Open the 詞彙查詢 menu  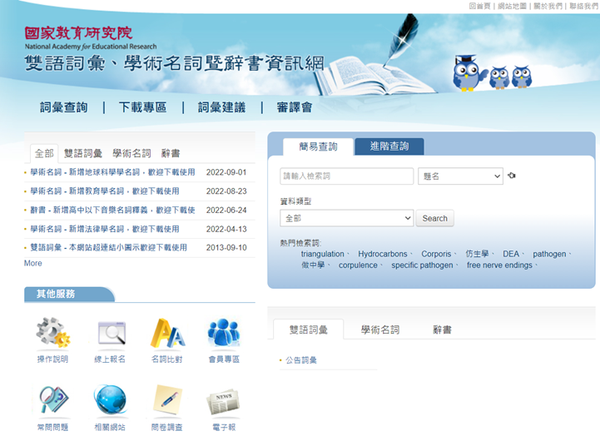64,107
